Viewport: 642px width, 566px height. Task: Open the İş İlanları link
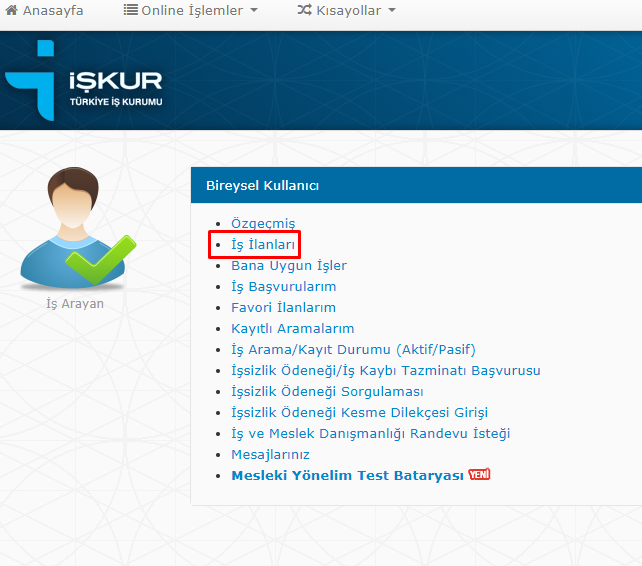pyautogui.click(x=263, y=245)
